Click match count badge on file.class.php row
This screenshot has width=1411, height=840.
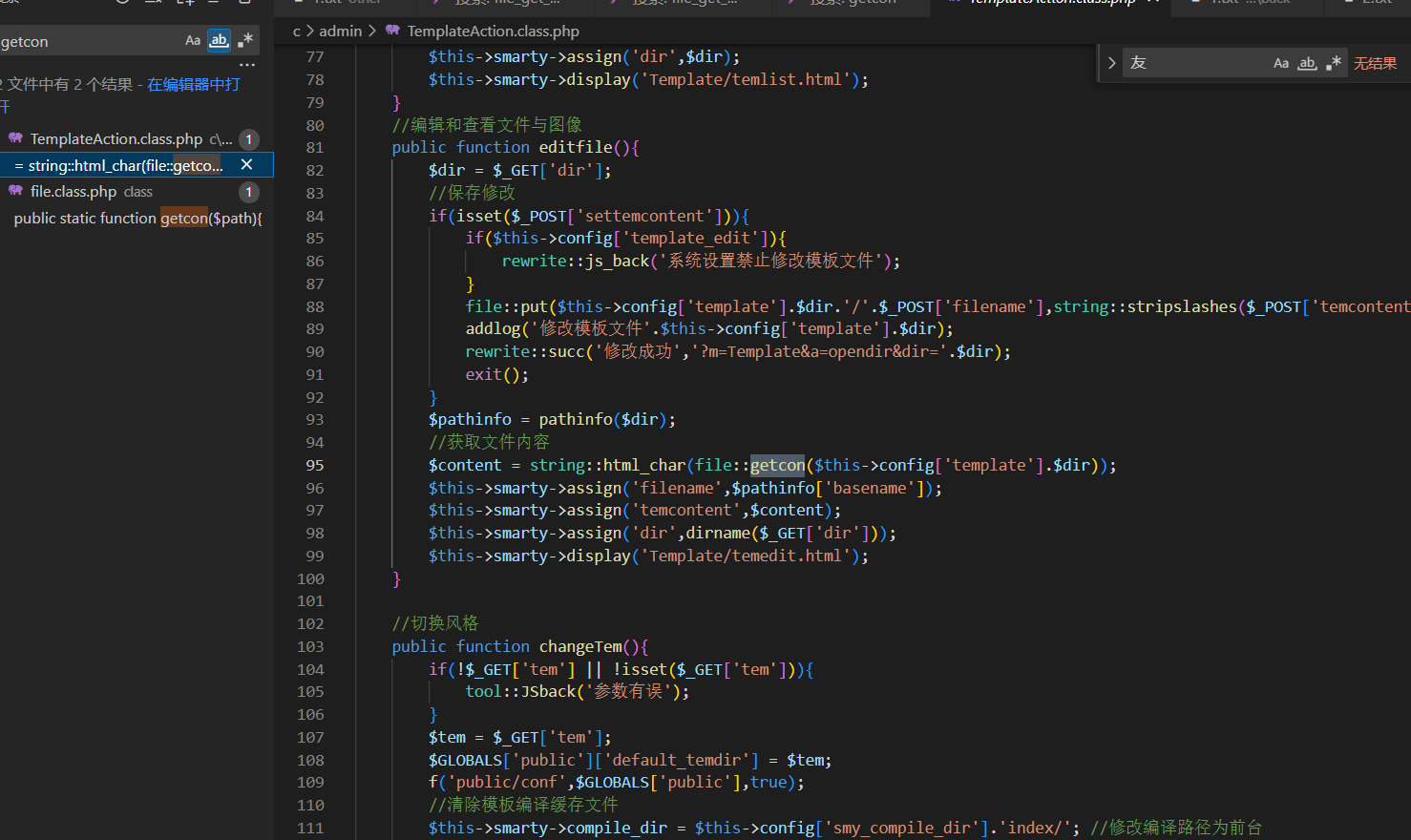pyautogui.click(x=249, y=192)
